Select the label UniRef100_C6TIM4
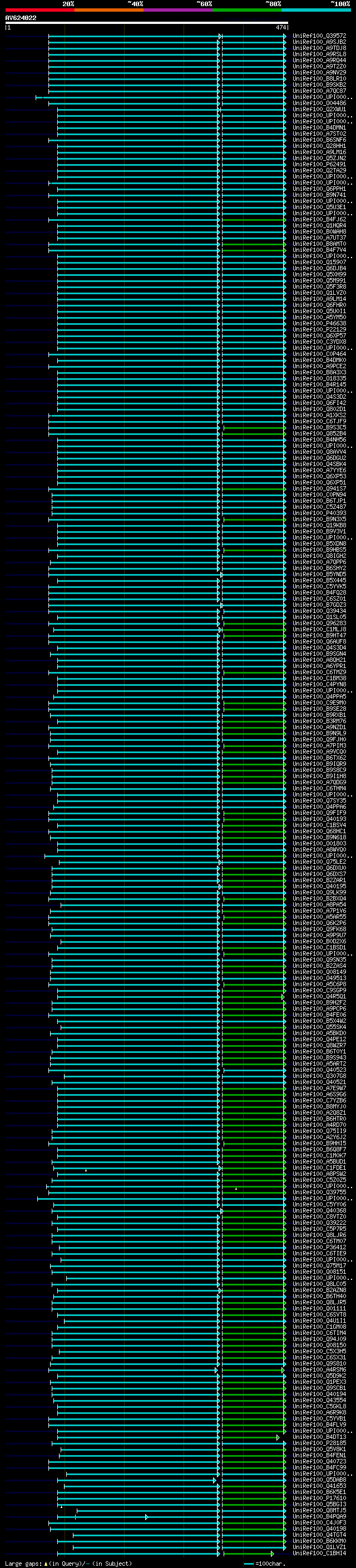 tap(319, 1332)
